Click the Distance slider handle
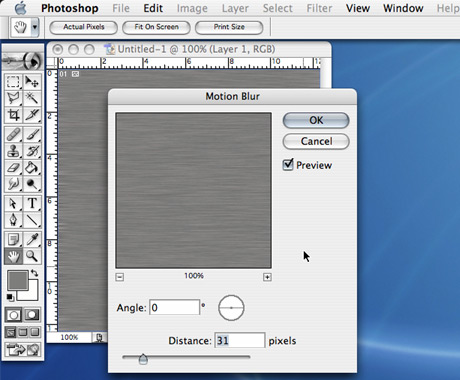Screen dimensions: 460x380 tap(143, 359)
